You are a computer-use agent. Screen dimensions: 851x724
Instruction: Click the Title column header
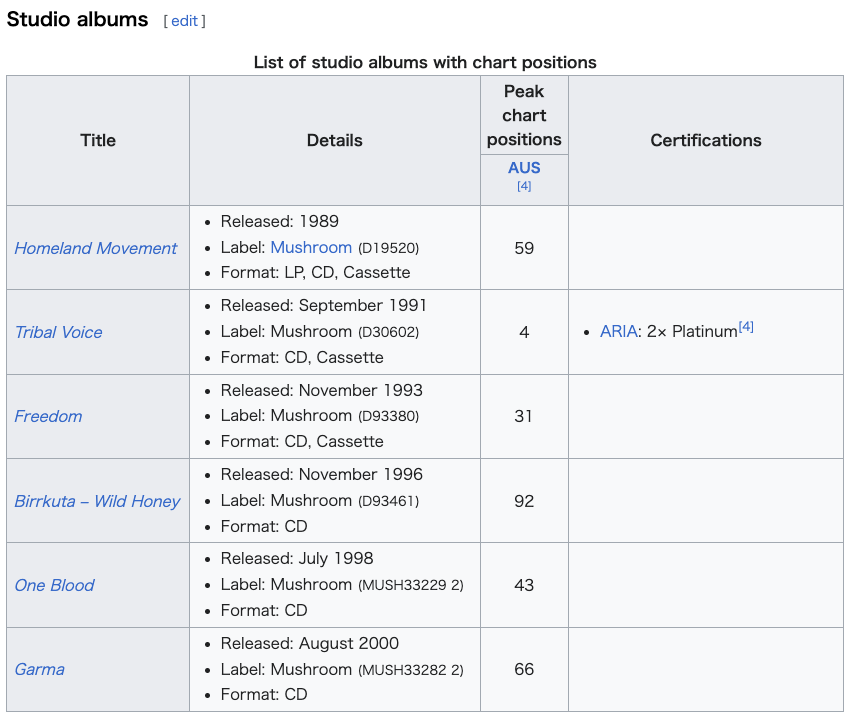click(x=98, y=141)
